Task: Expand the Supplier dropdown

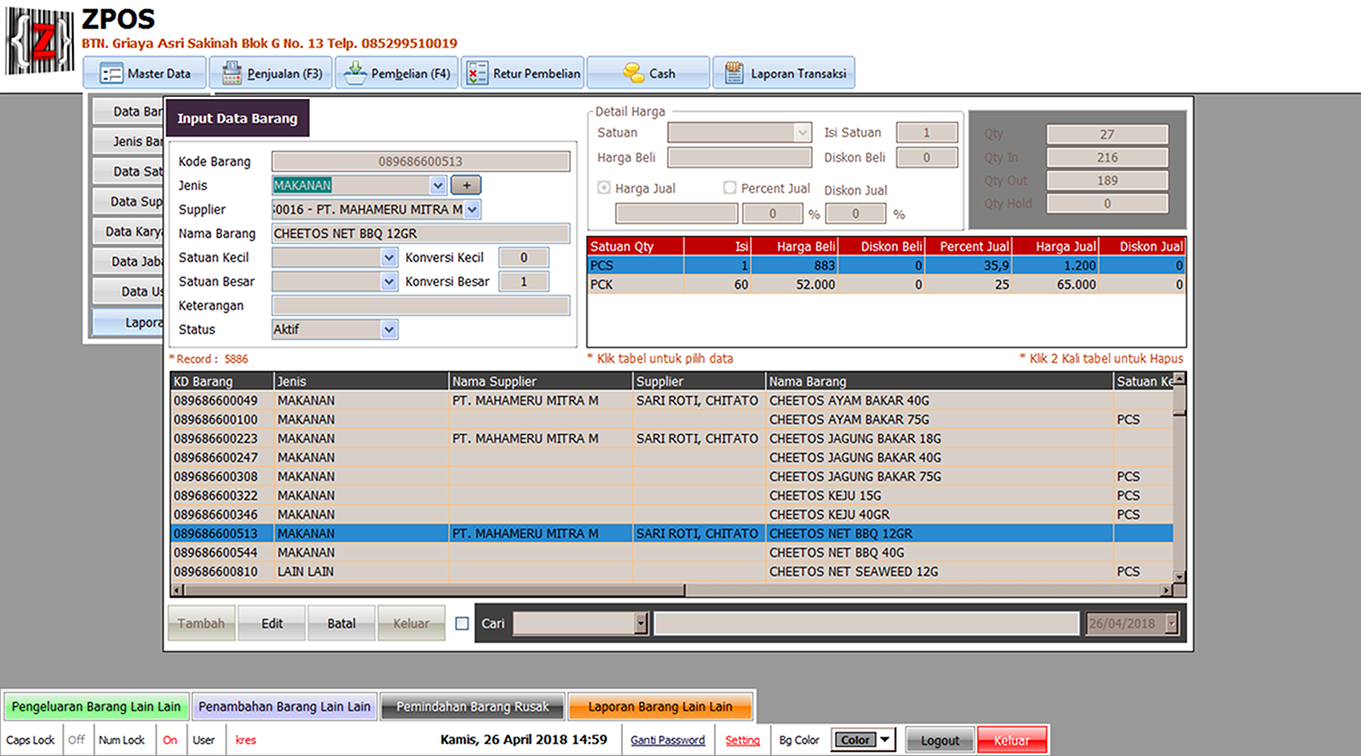Action: tap(472, 209)
